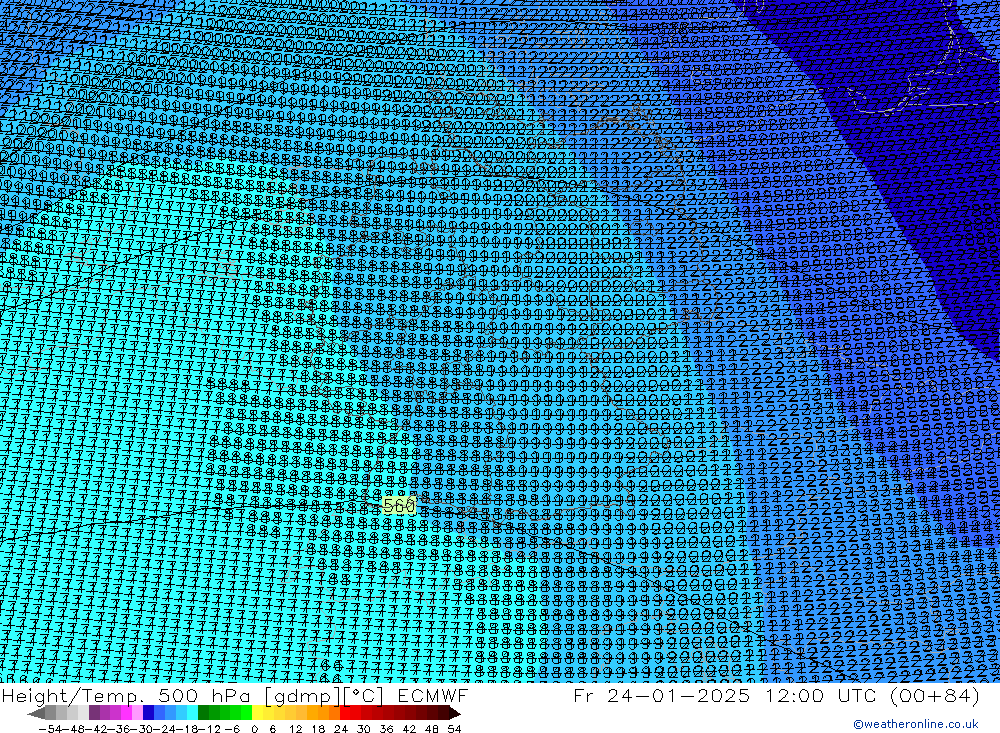The image size is (1000, 733).
Task: Pick the dark purple legend swatch at -42
Action: 94,713
